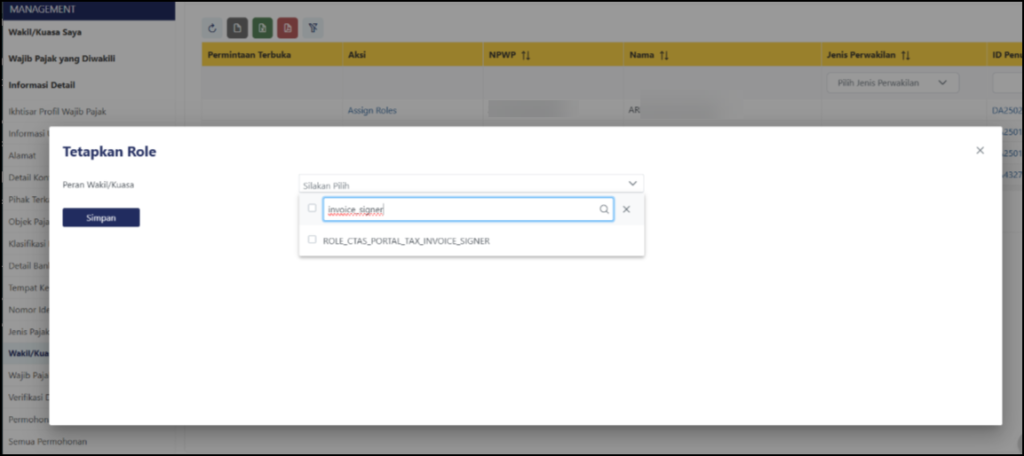The height and width of the screenshot is (456, 1024).
Task: Close the role dropdown panel with X
Action: 626,210
